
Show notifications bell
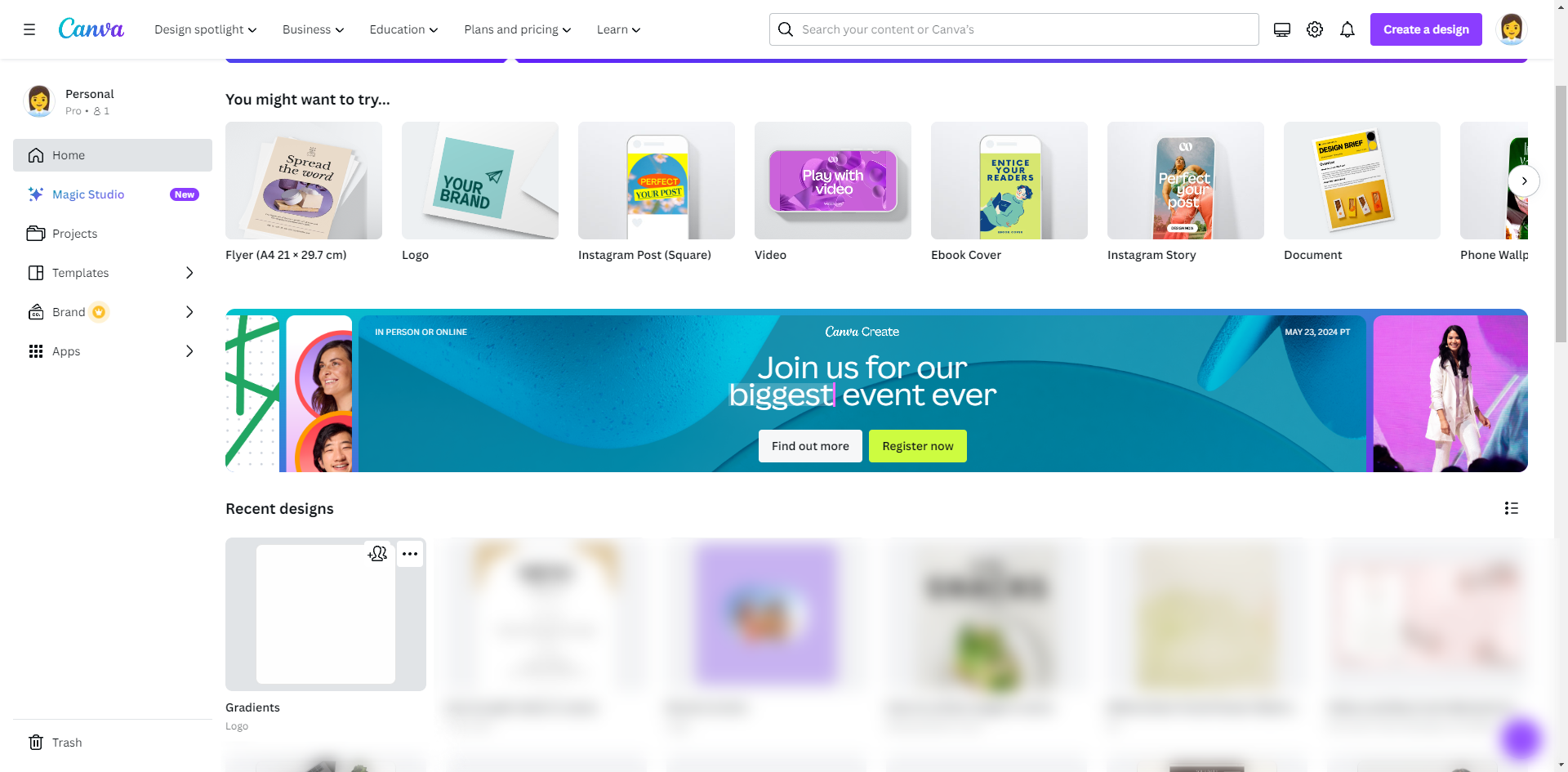click(1347, 29)
